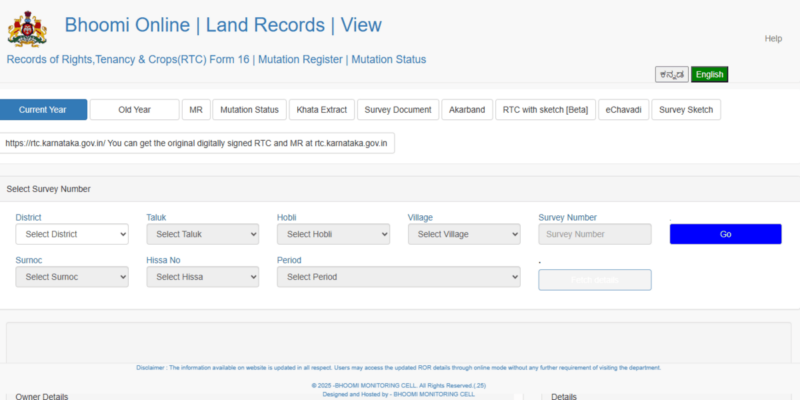Viewport: 800px width, 400px height.
Task: Open the Help link
Action: 773,39
